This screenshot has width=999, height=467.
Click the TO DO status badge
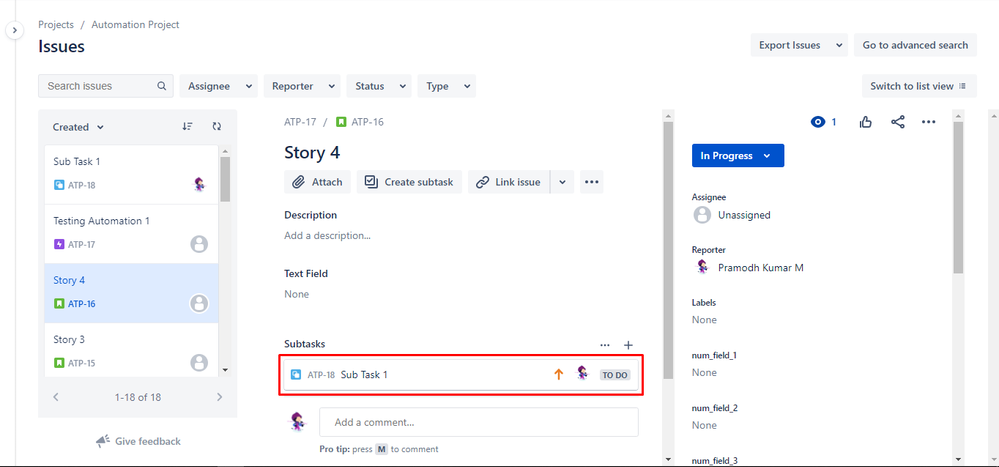tap(615, 375)
